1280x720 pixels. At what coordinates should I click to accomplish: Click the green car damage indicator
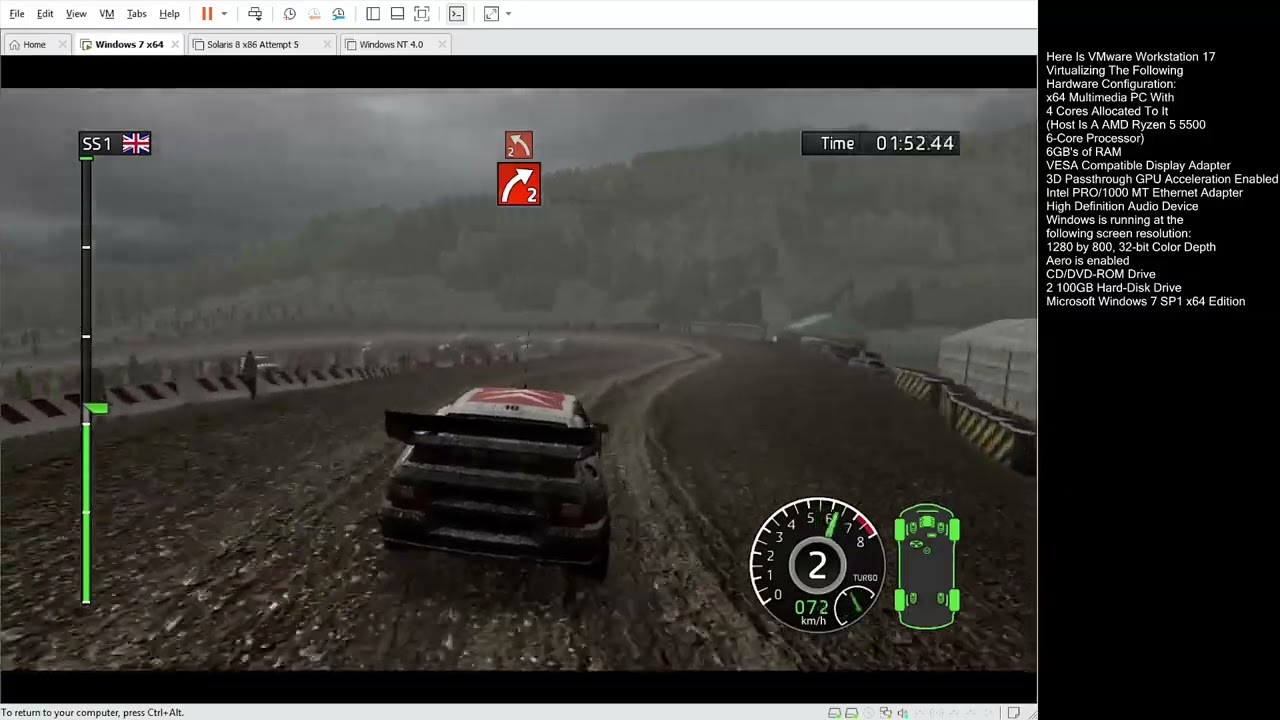point(927,566)
